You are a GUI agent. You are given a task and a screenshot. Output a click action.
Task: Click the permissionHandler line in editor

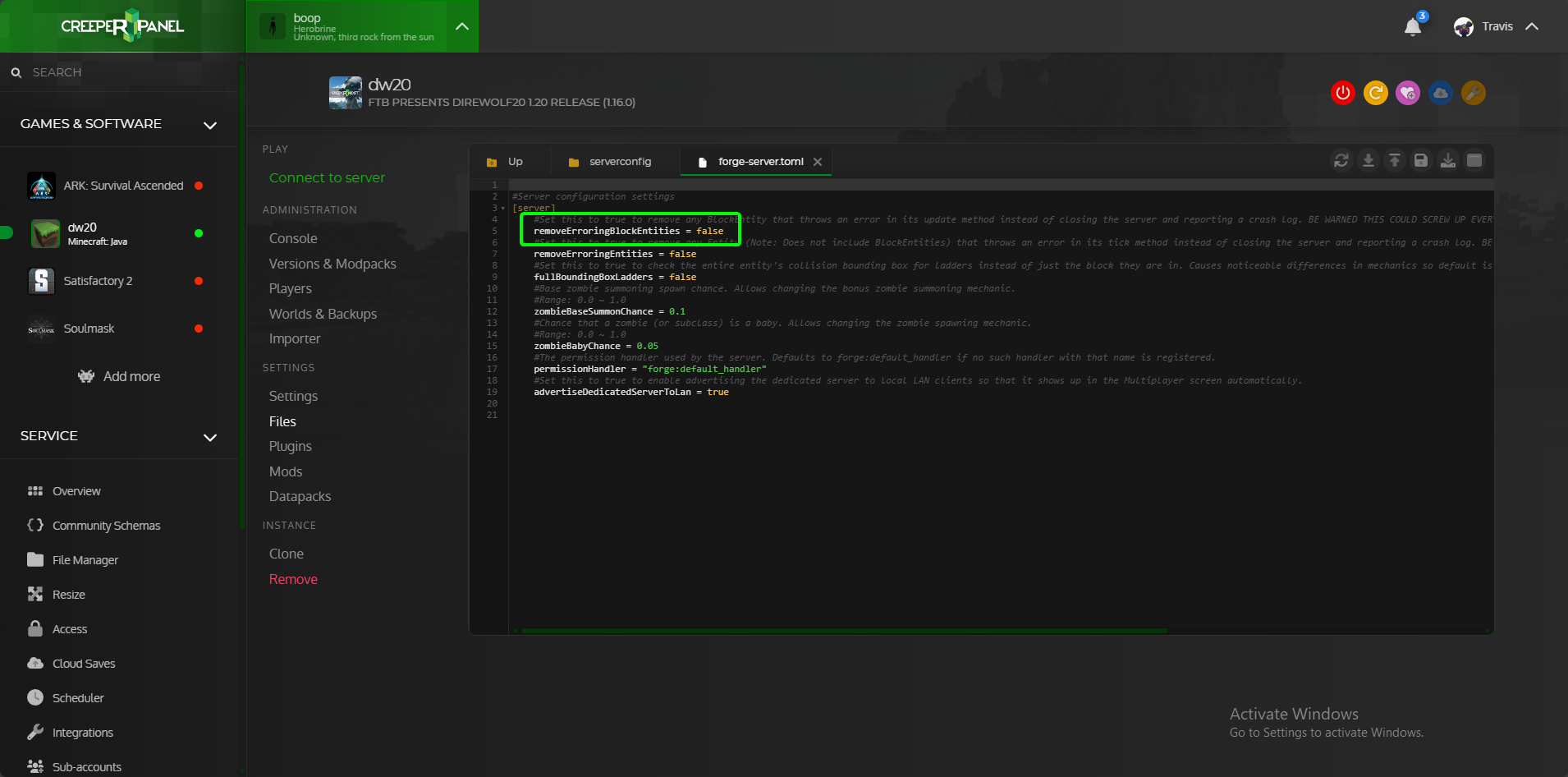click(650, 369)
